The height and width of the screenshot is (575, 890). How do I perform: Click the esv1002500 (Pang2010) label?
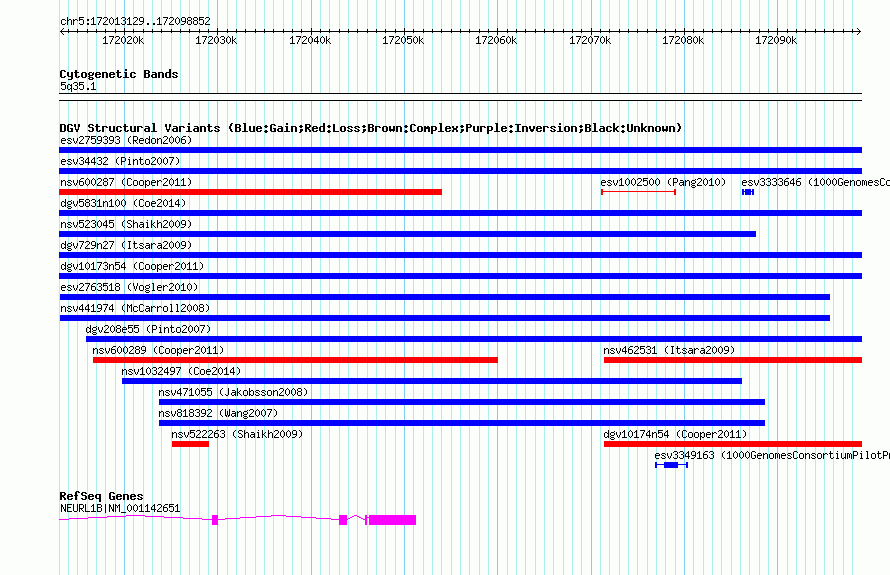pyautogui.click(x=663, y=182)
